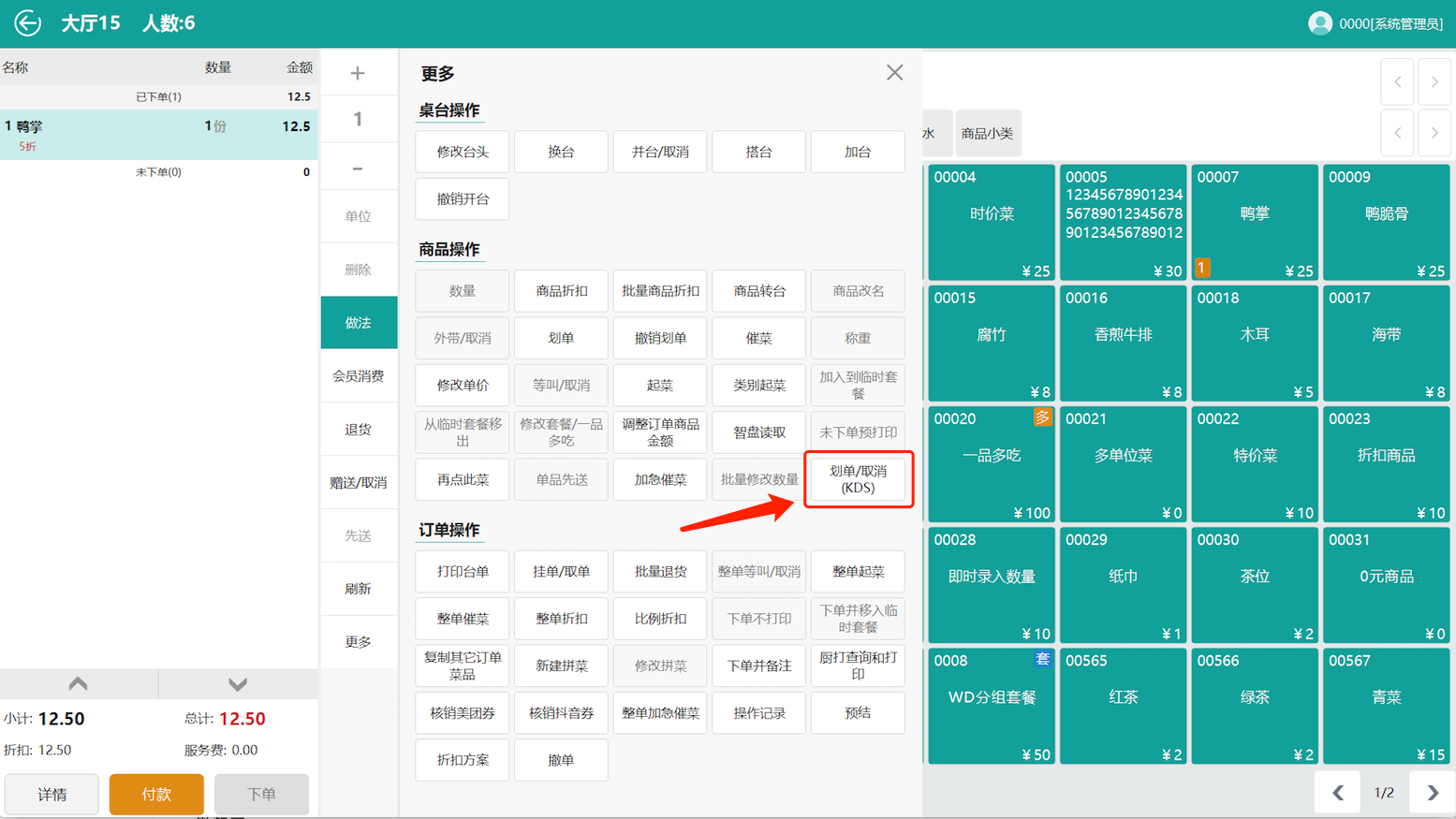The width and height of the screenshot is (1456, 819).
Task: Click the 预结 button
Action: 858,713
